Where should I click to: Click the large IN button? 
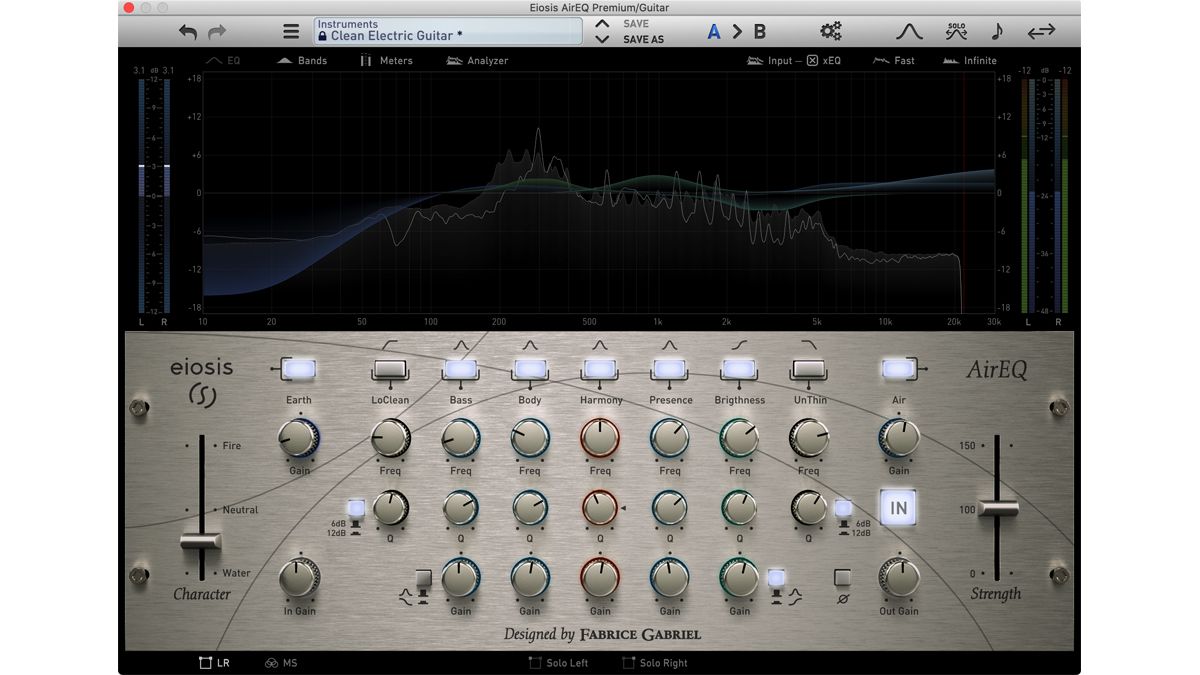[897, 508]
